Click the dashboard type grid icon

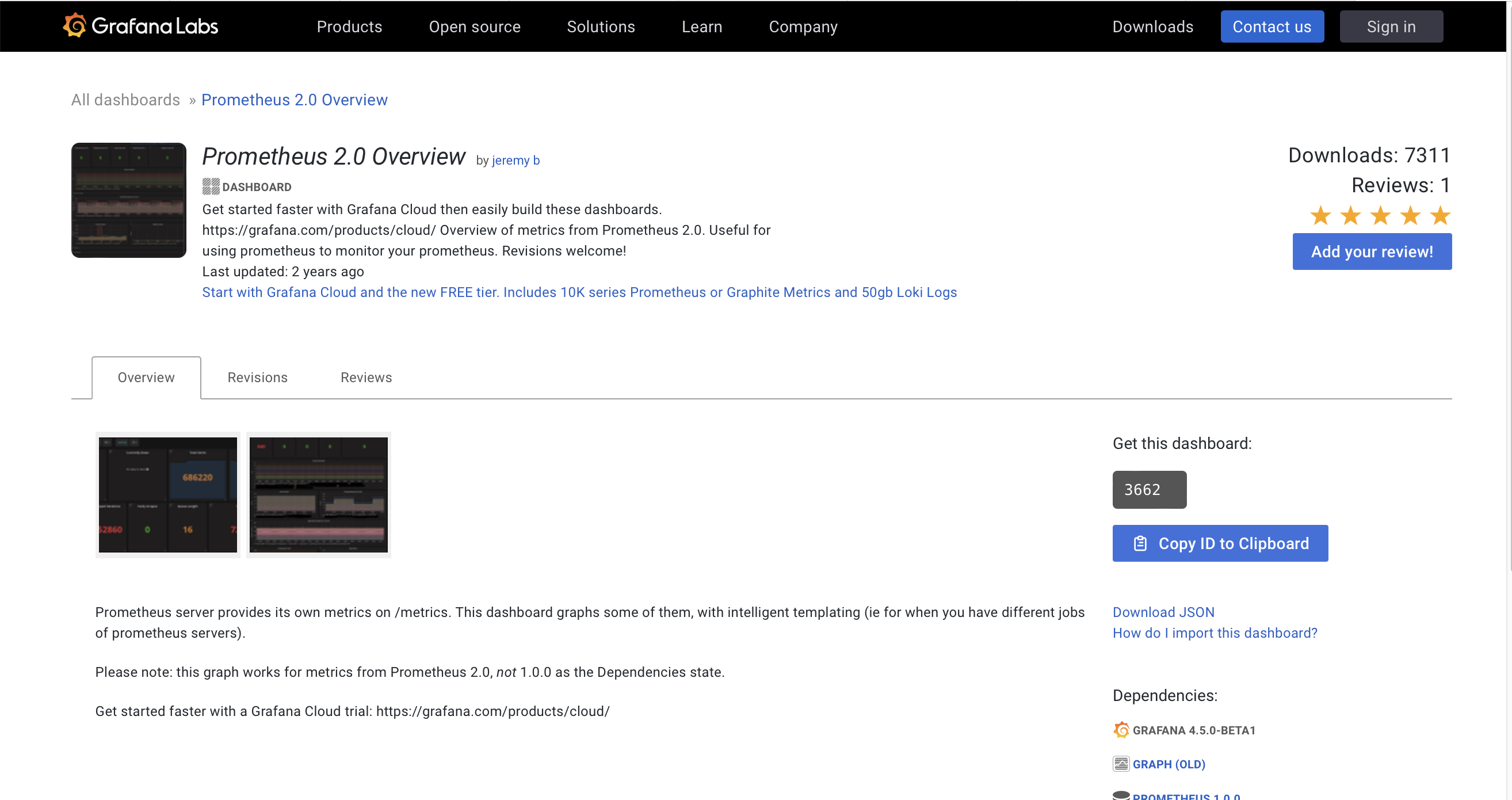click(x=211, y=187)
